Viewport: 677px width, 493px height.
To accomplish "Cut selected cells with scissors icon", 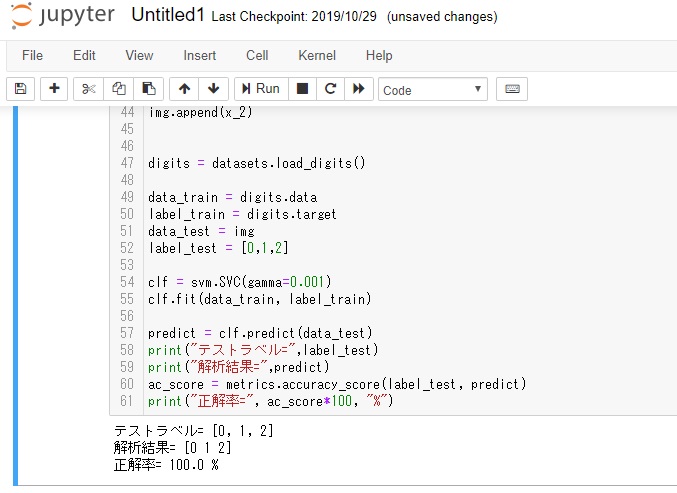I will point(89,89).
